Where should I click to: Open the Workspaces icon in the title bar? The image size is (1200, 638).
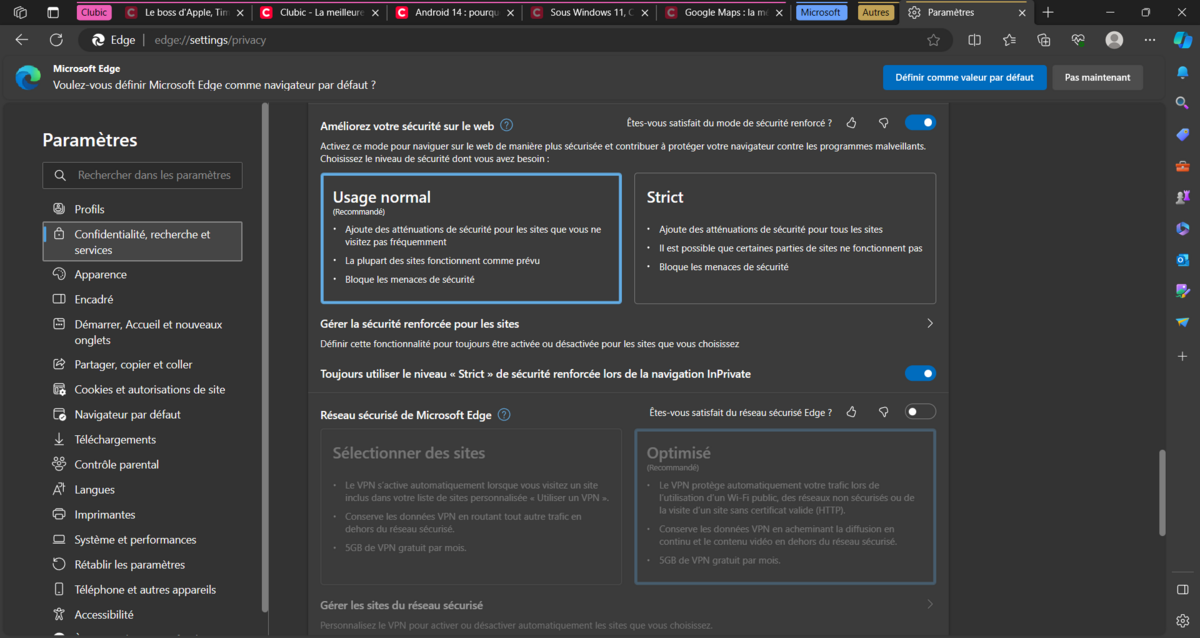[x=20, y=13]
